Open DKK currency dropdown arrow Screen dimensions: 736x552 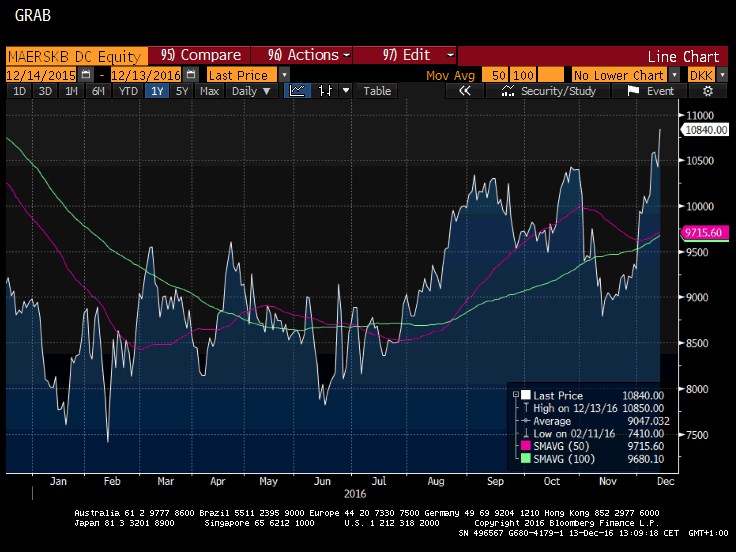pos(722,75)
